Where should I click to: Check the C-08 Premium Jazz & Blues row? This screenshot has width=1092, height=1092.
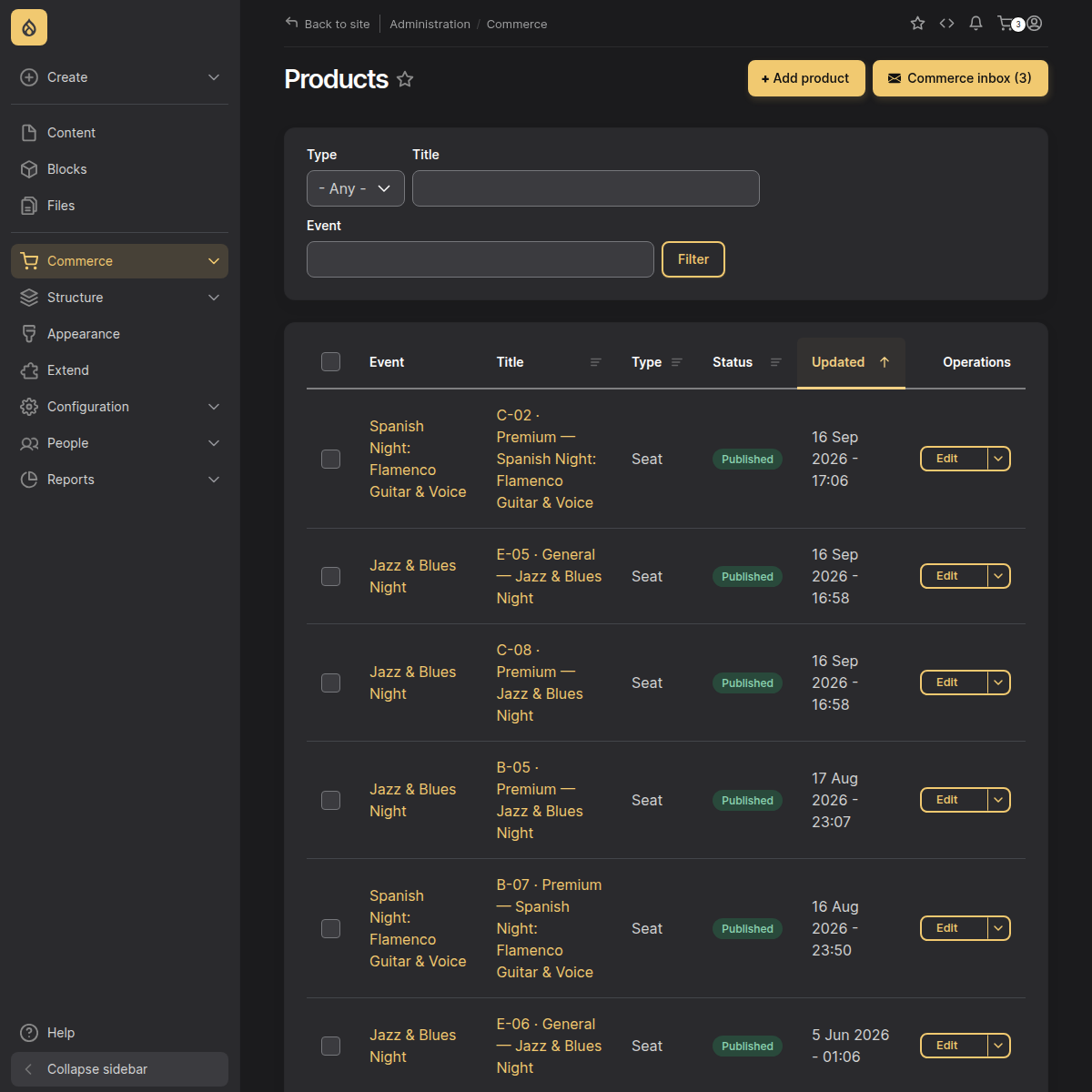tap(331, 683)
